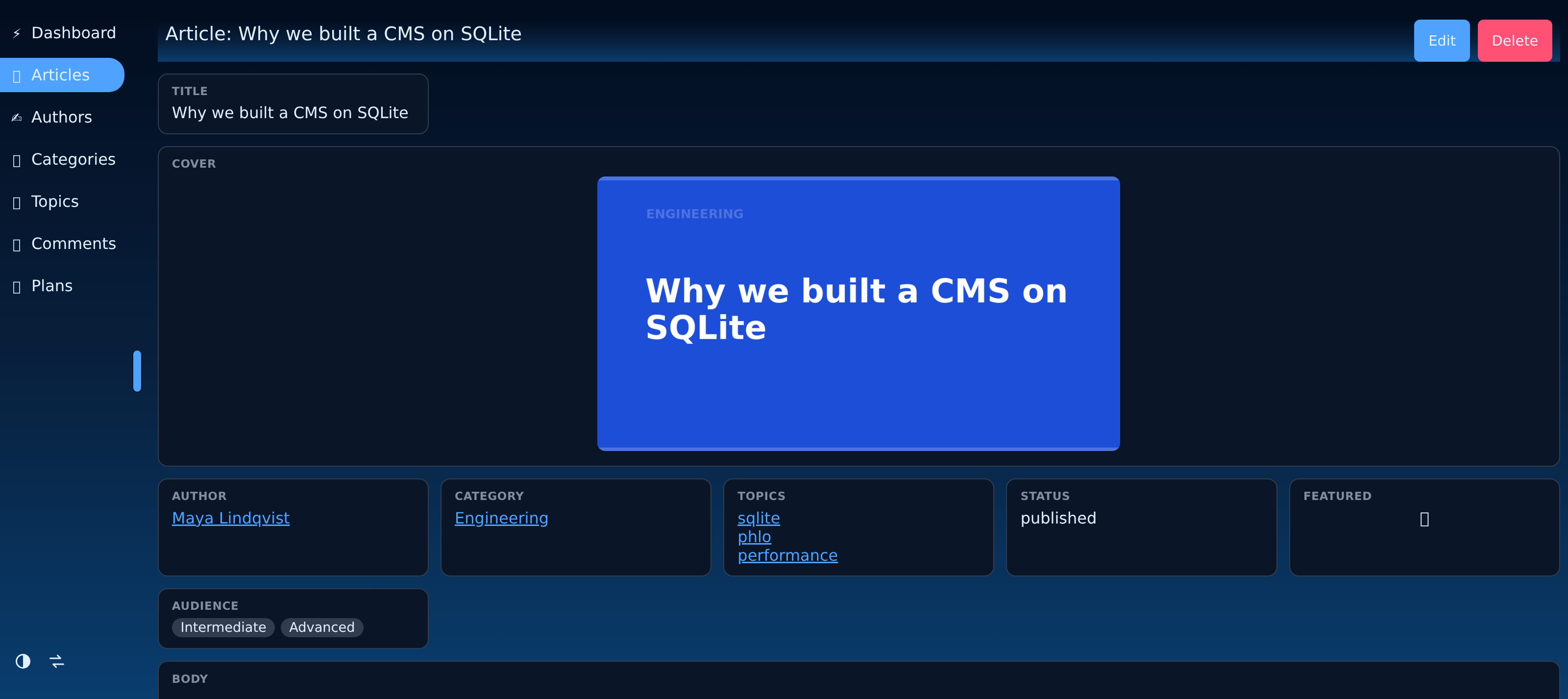
Task: Open the Articles sidebar item
Action: pos(61,75)
